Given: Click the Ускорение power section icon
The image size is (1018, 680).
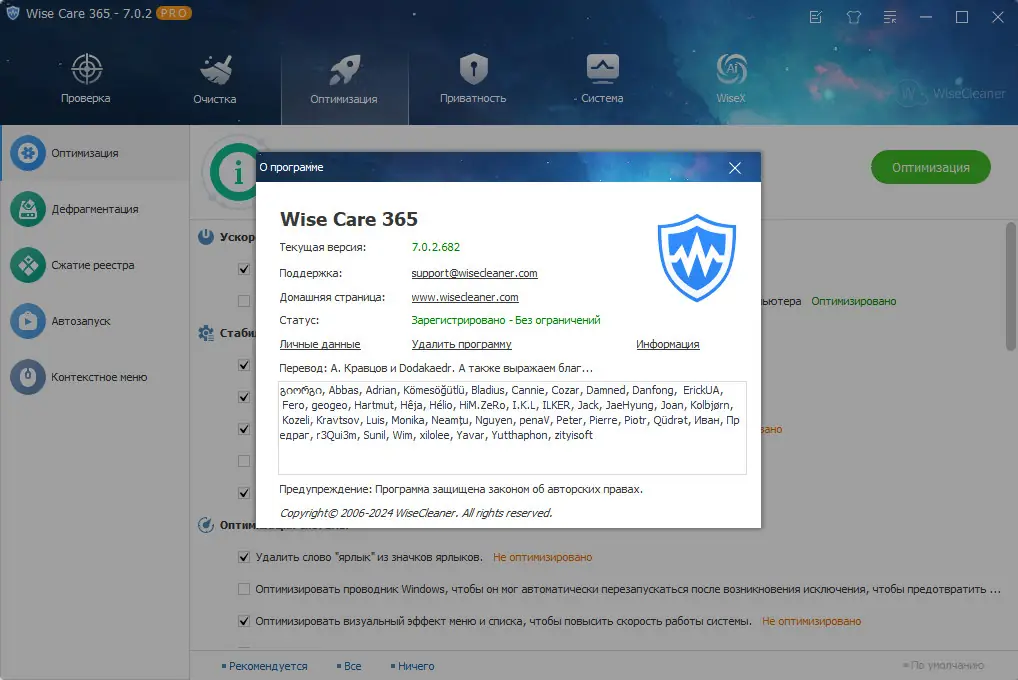Looking at the screenshot, I should point(206,237).
